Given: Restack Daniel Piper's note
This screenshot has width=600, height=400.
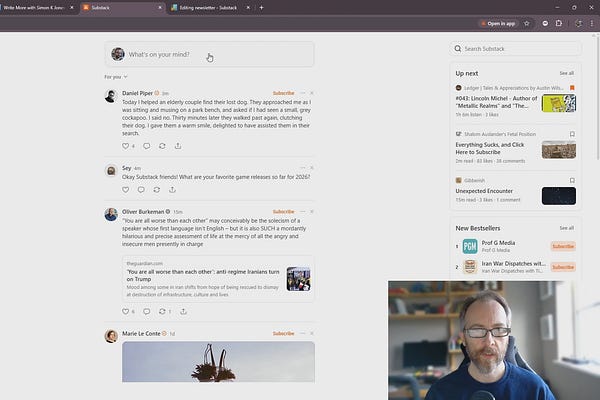Looking at the screenshot, I should (162, 146).
